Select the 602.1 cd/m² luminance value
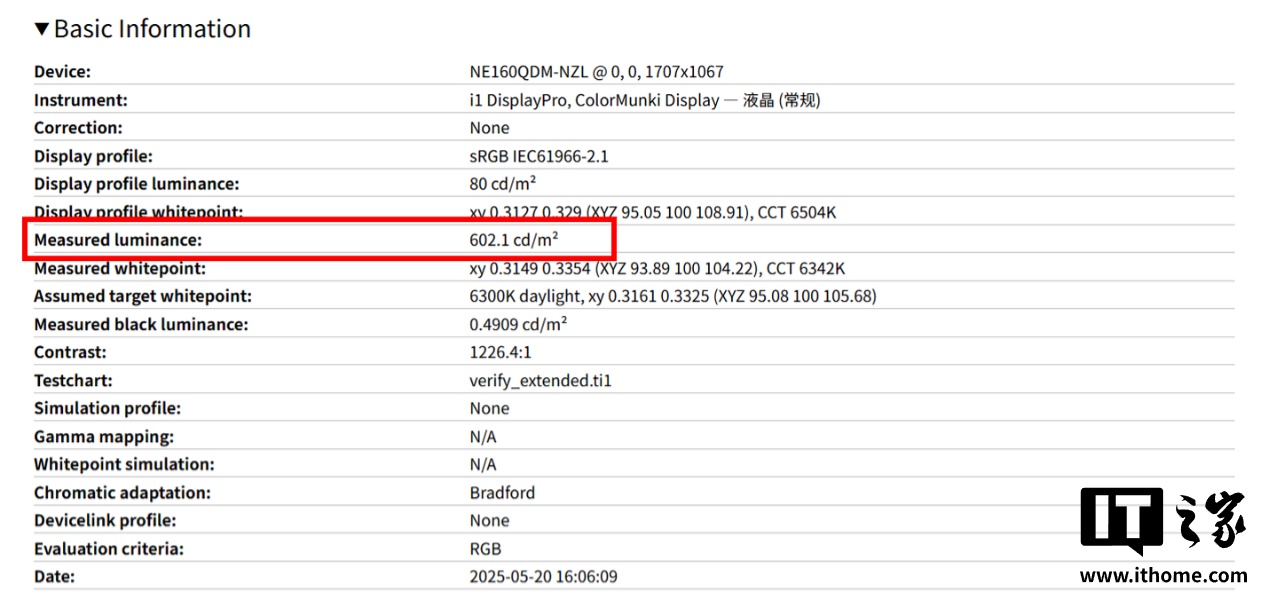Screen dimensions: 1268x600 pyautogui.click(x=513, y=240)
